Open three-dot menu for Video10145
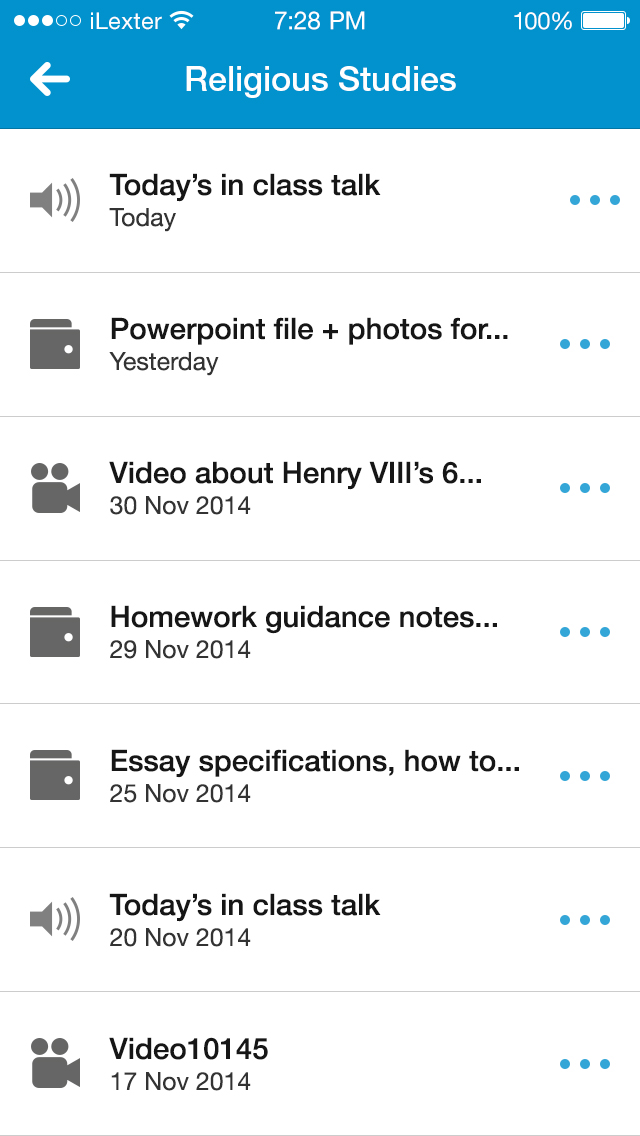640x1136 pixels. tap(585, 1064)
